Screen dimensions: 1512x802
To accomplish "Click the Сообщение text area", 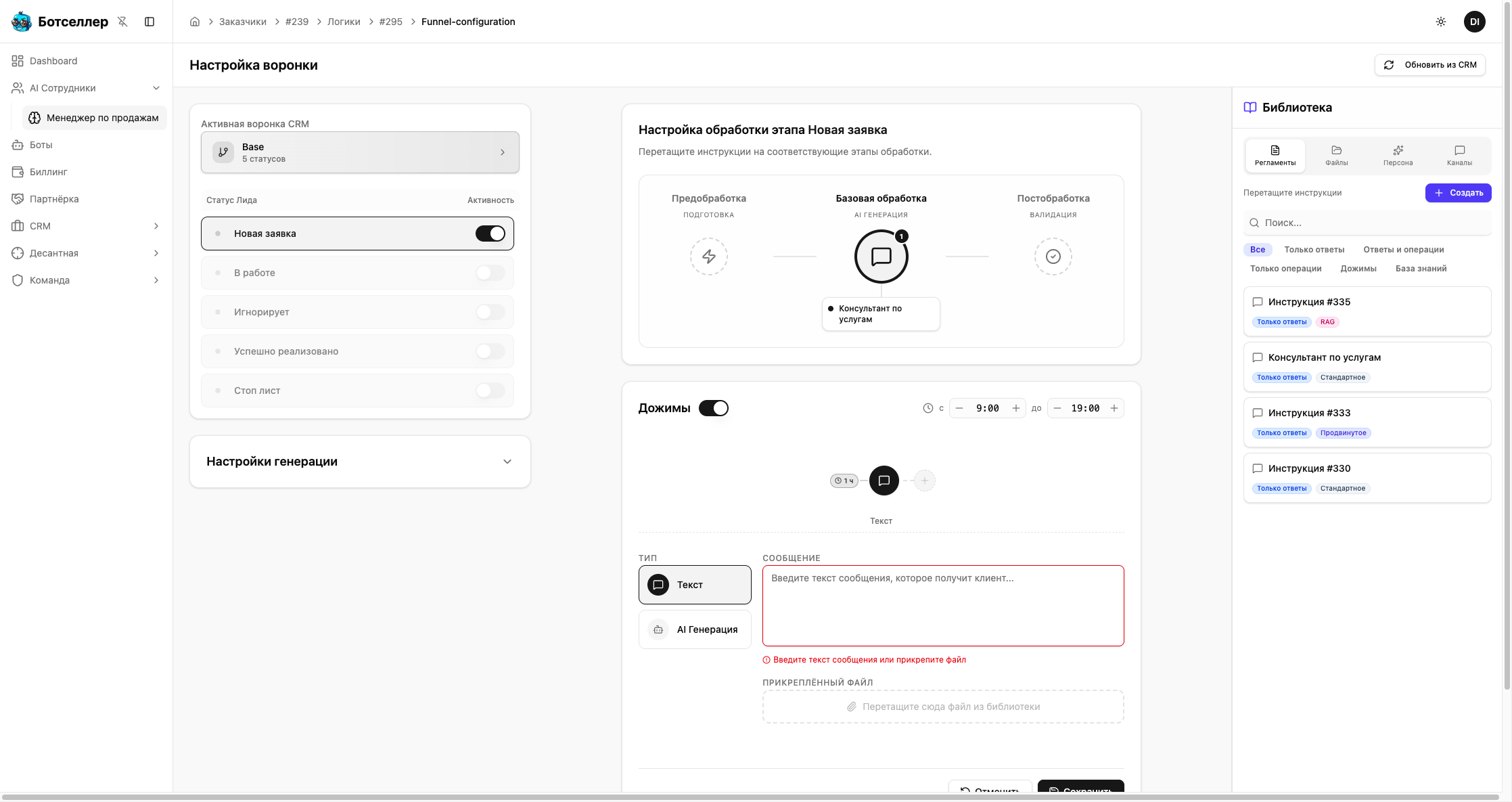I will click(x=942, y=606).
